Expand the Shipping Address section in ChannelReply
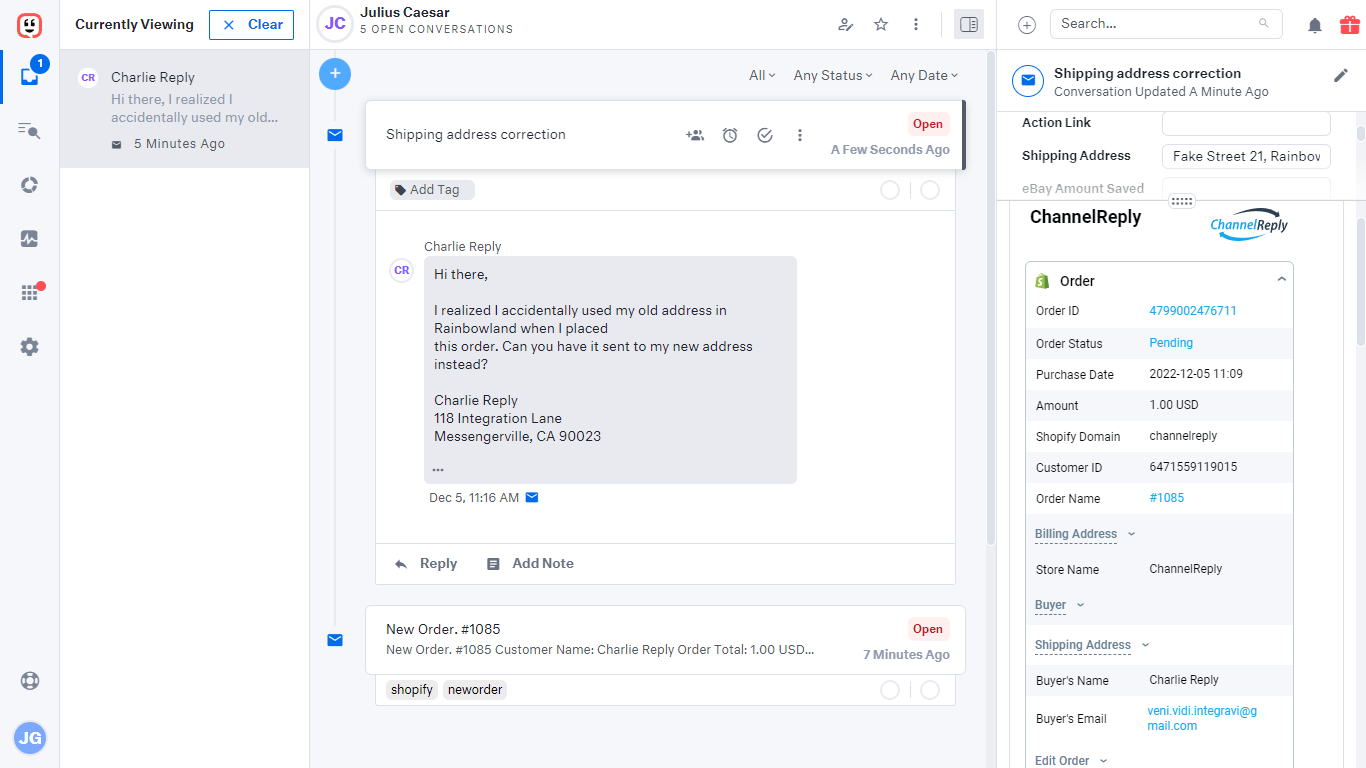Image resolution: width=1366 pixels, height=768 pixels. [x=1092, y=645]
